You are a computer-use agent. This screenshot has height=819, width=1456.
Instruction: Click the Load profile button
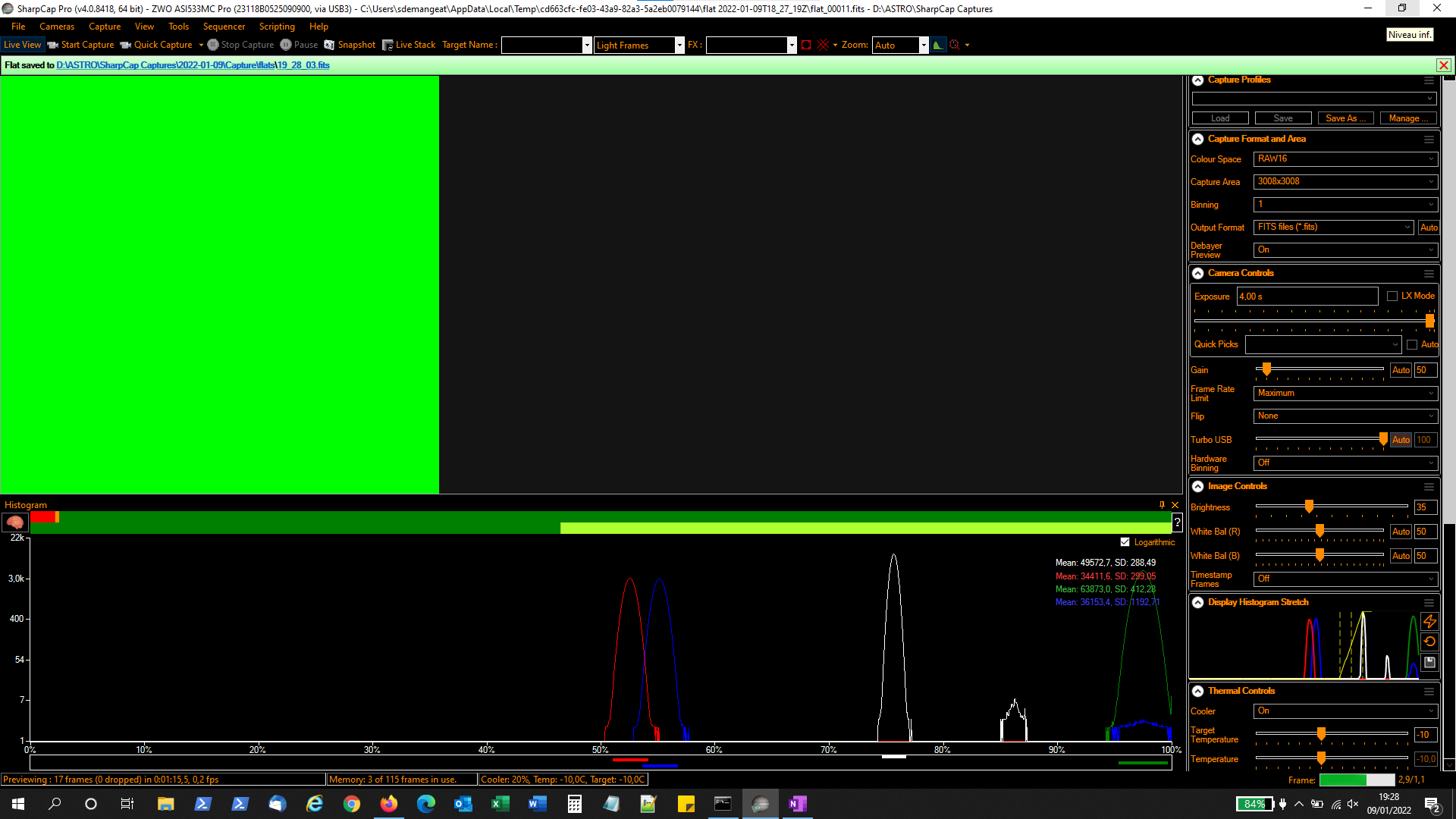[x=1220, y=118]
